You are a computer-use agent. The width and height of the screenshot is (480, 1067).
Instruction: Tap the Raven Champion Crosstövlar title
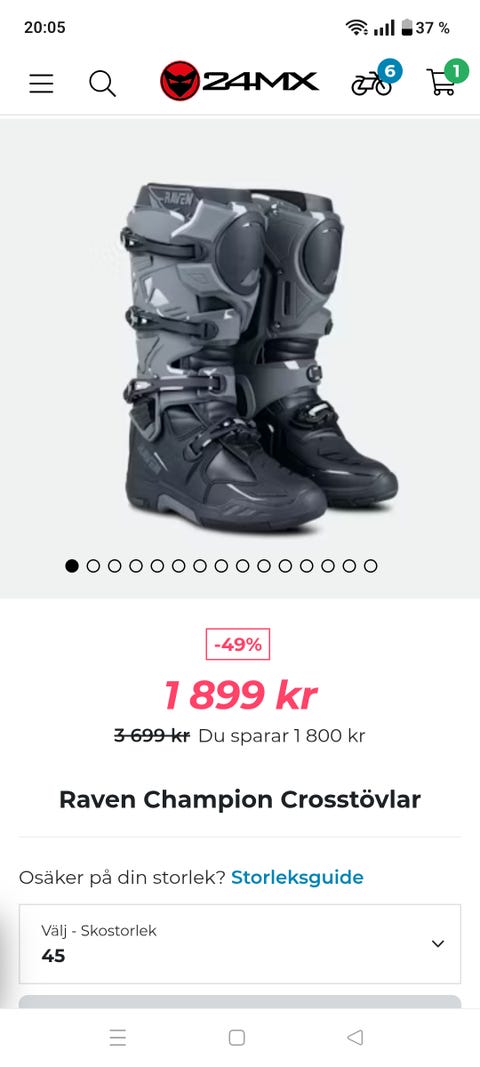[x=240, y=800]
